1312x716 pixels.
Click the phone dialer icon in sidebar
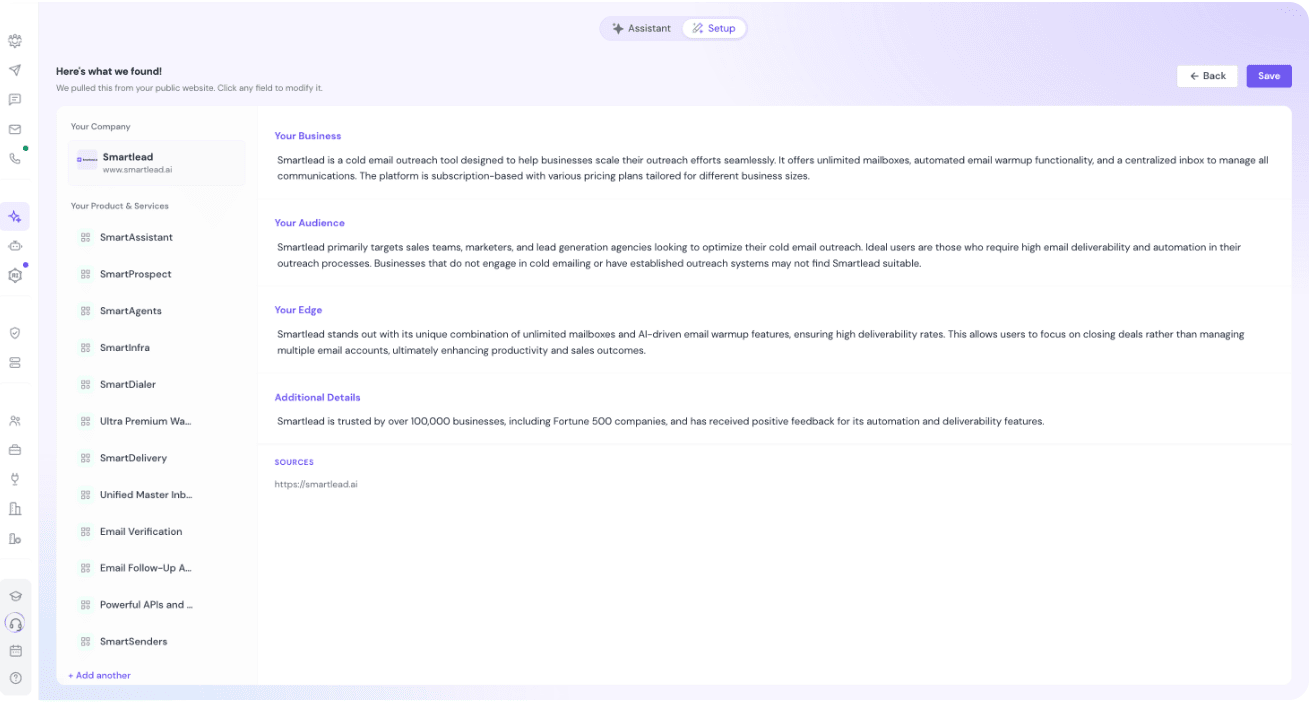tap(15, 158)
